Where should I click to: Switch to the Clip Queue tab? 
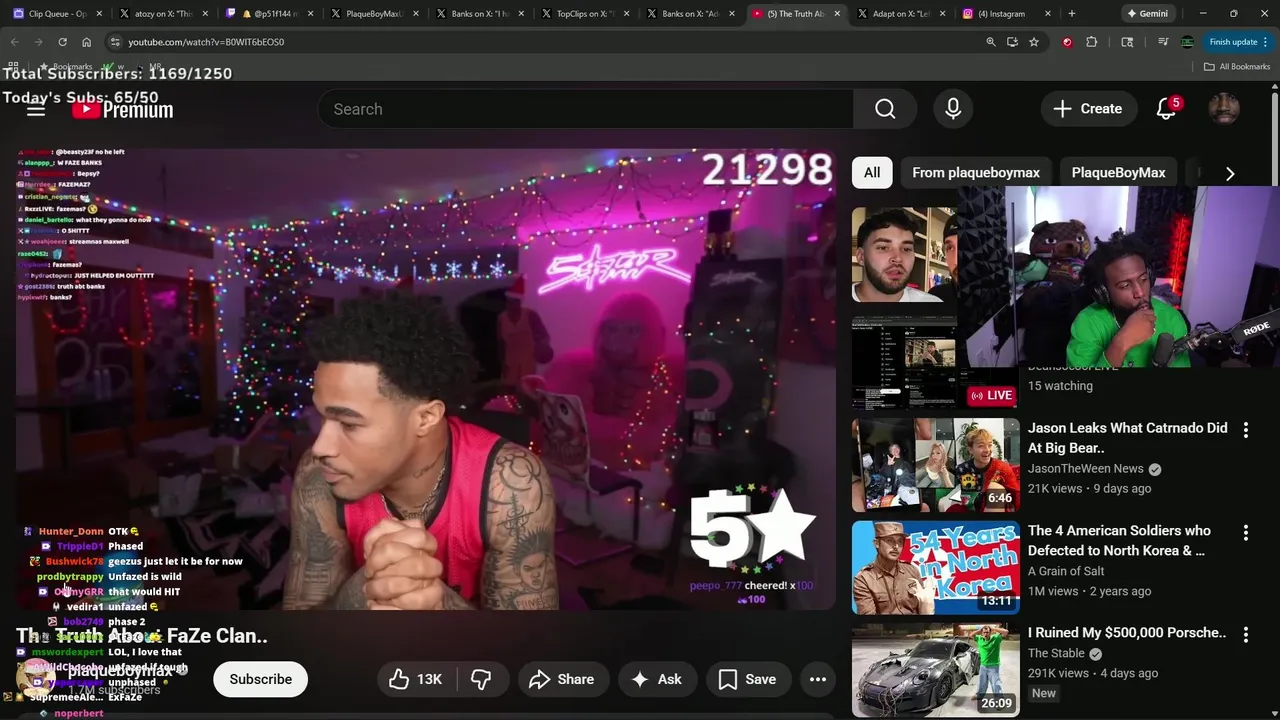[x=56, y=14]
